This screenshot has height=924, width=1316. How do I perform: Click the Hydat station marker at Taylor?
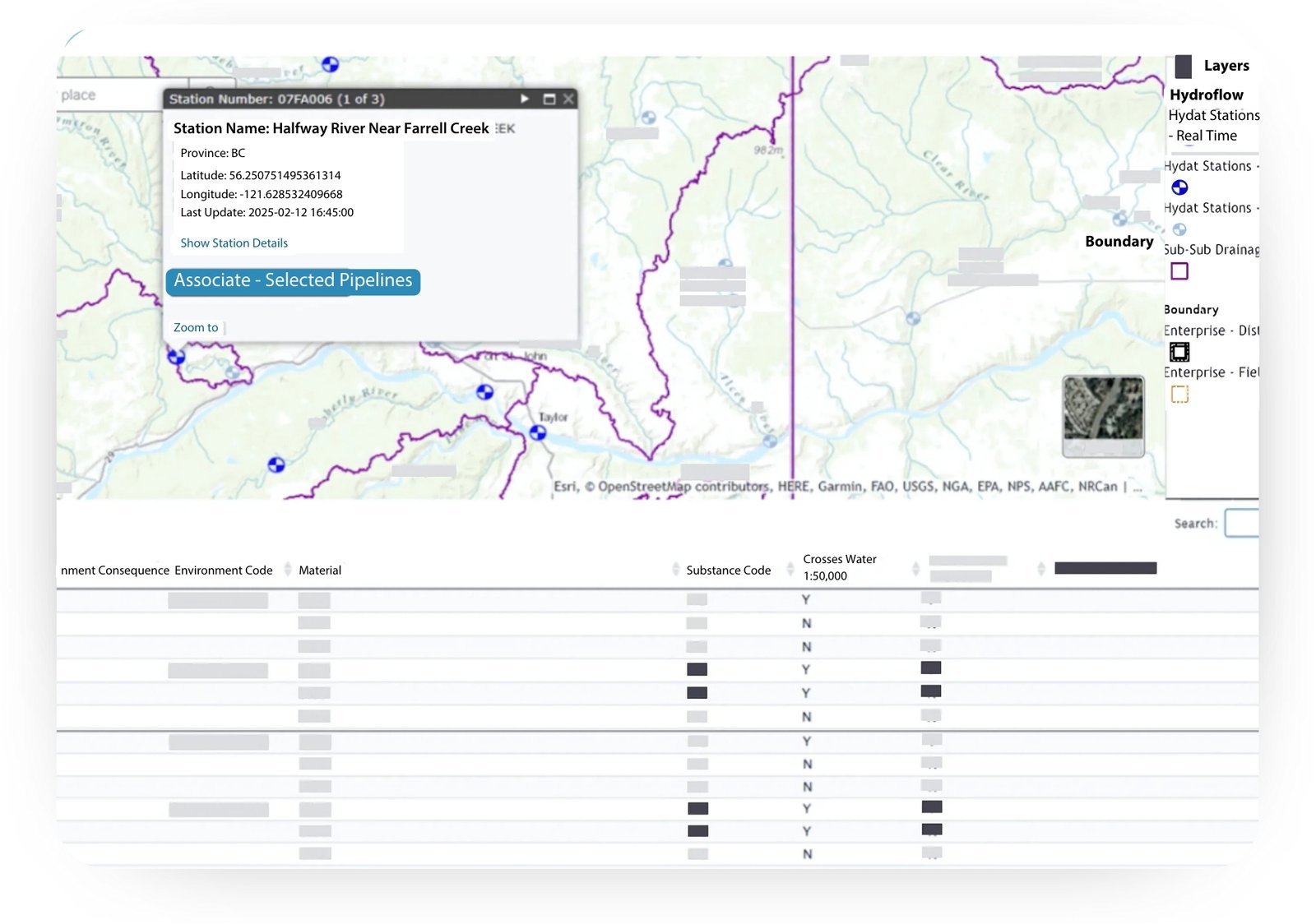pyautogui.click(x=538, y=432)
